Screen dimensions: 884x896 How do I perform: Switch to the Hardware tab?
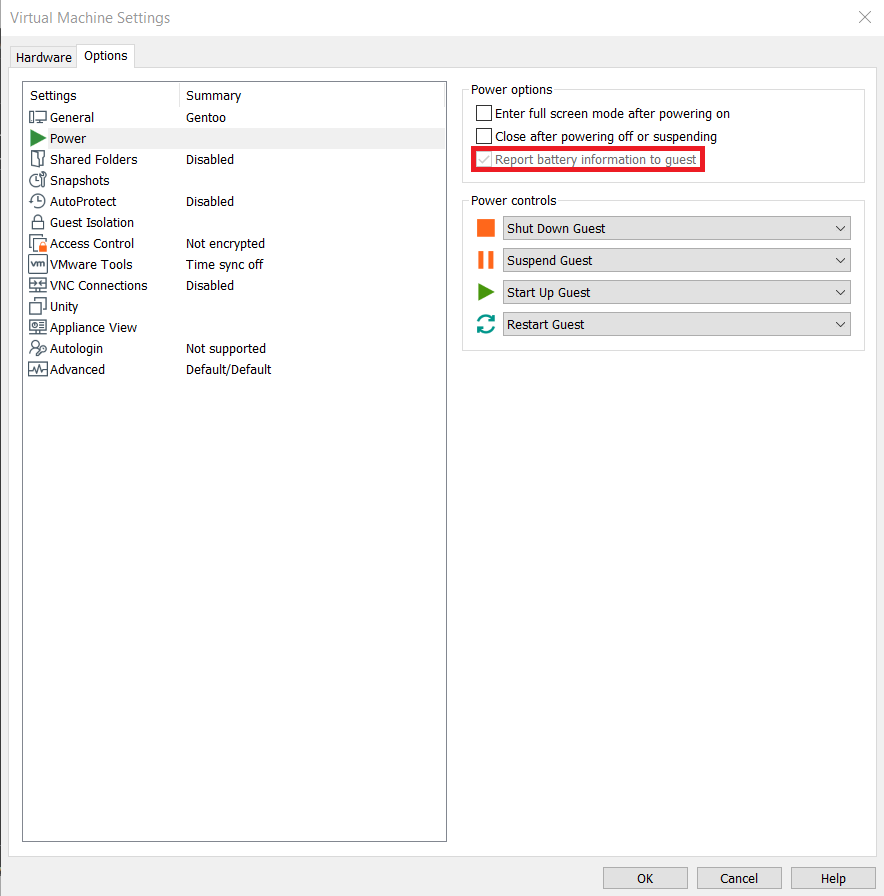[x=43, y=57]
